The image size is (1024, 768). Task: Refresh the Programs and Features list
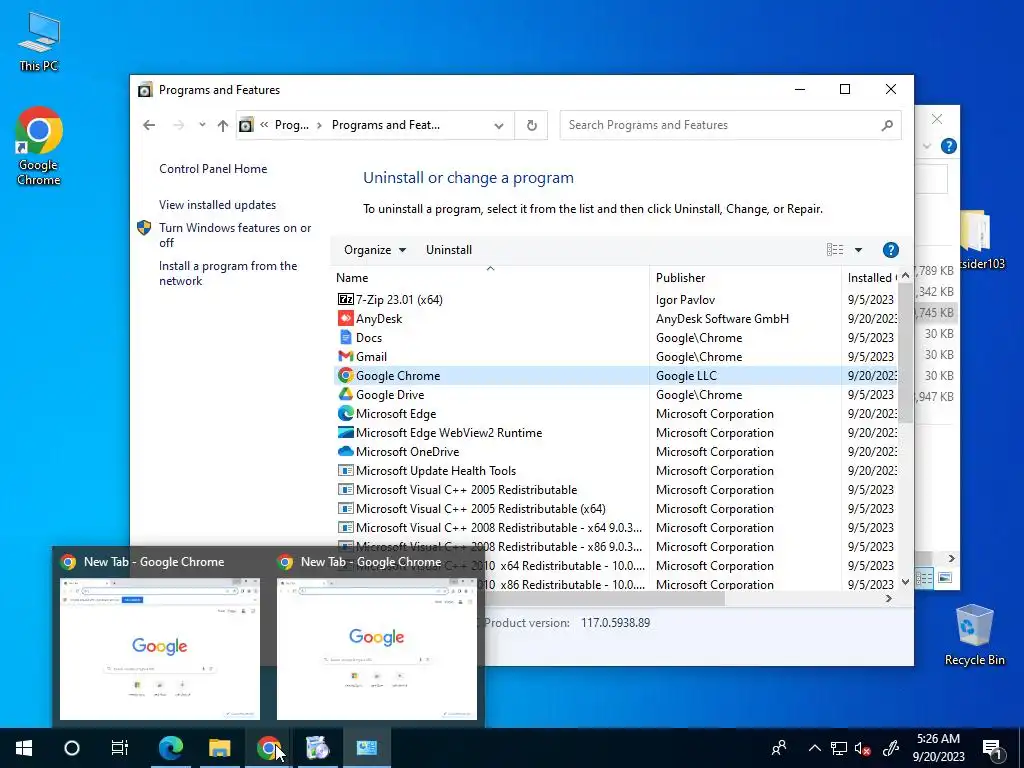(x=532, y=125)
